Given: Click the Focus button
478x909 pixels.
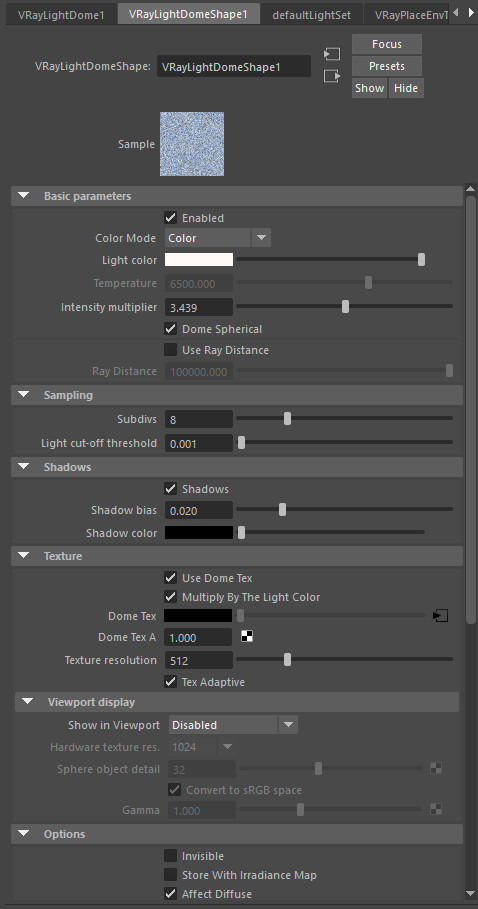Looking at the screenshot, I should coord(386,44).
